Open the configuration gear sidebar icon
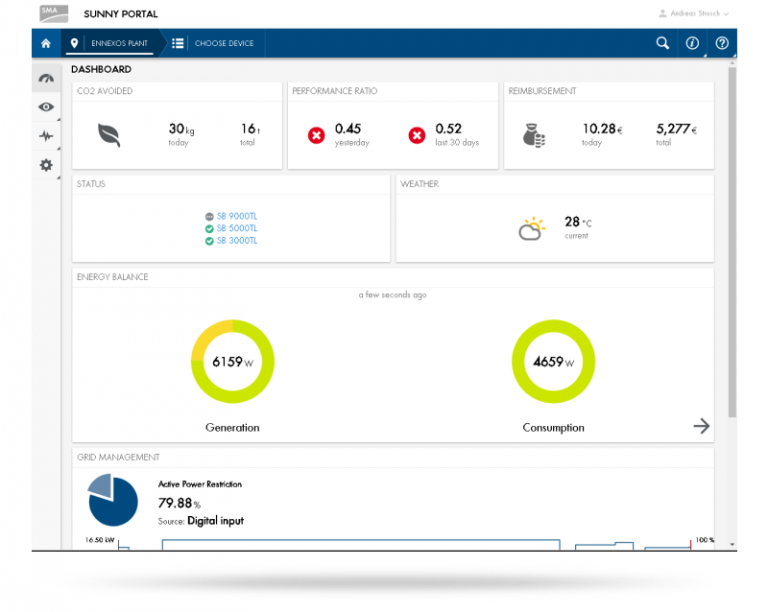 click(x=47, y=165)
